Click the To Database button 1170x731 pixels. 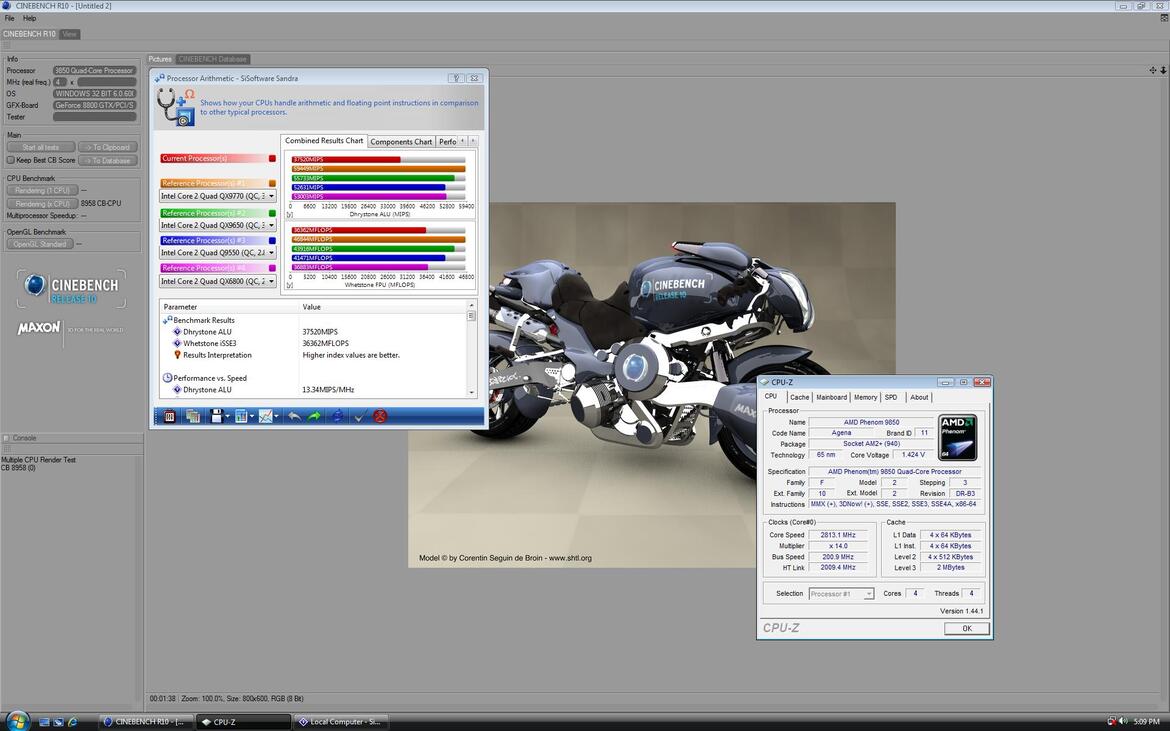click(x=108, y=160)
